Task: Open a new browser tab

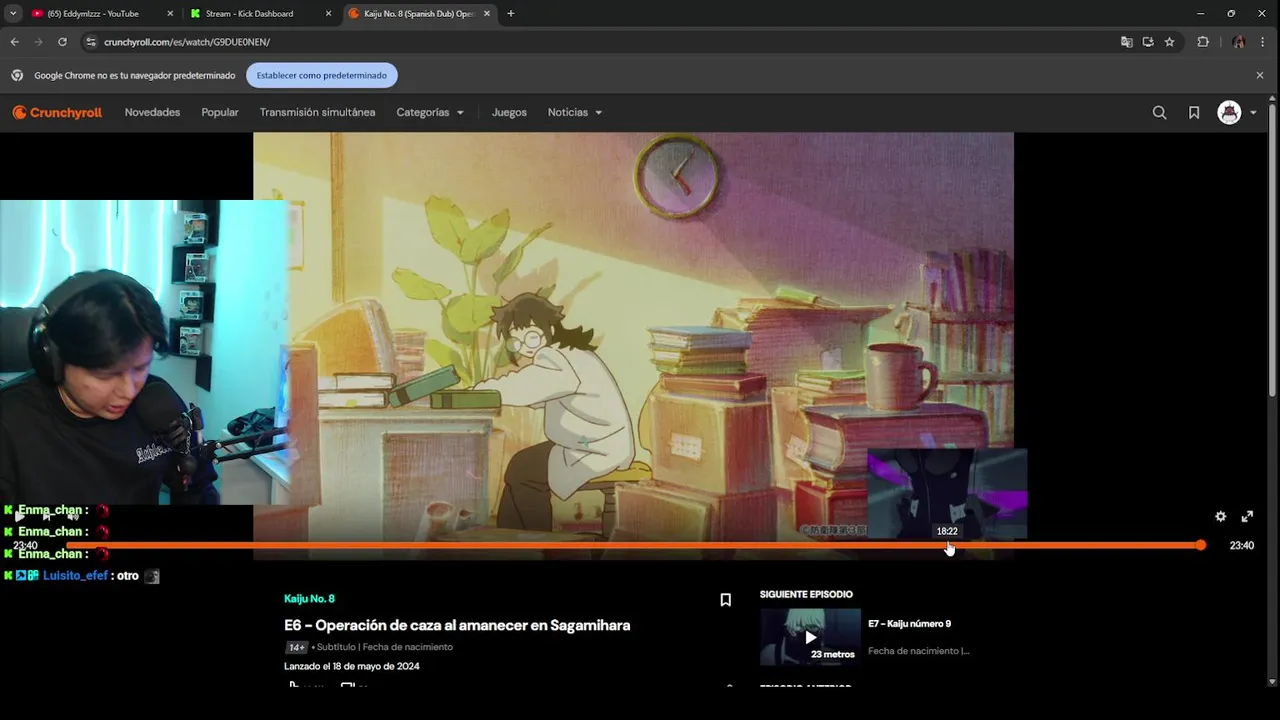Action: point(511,14)
